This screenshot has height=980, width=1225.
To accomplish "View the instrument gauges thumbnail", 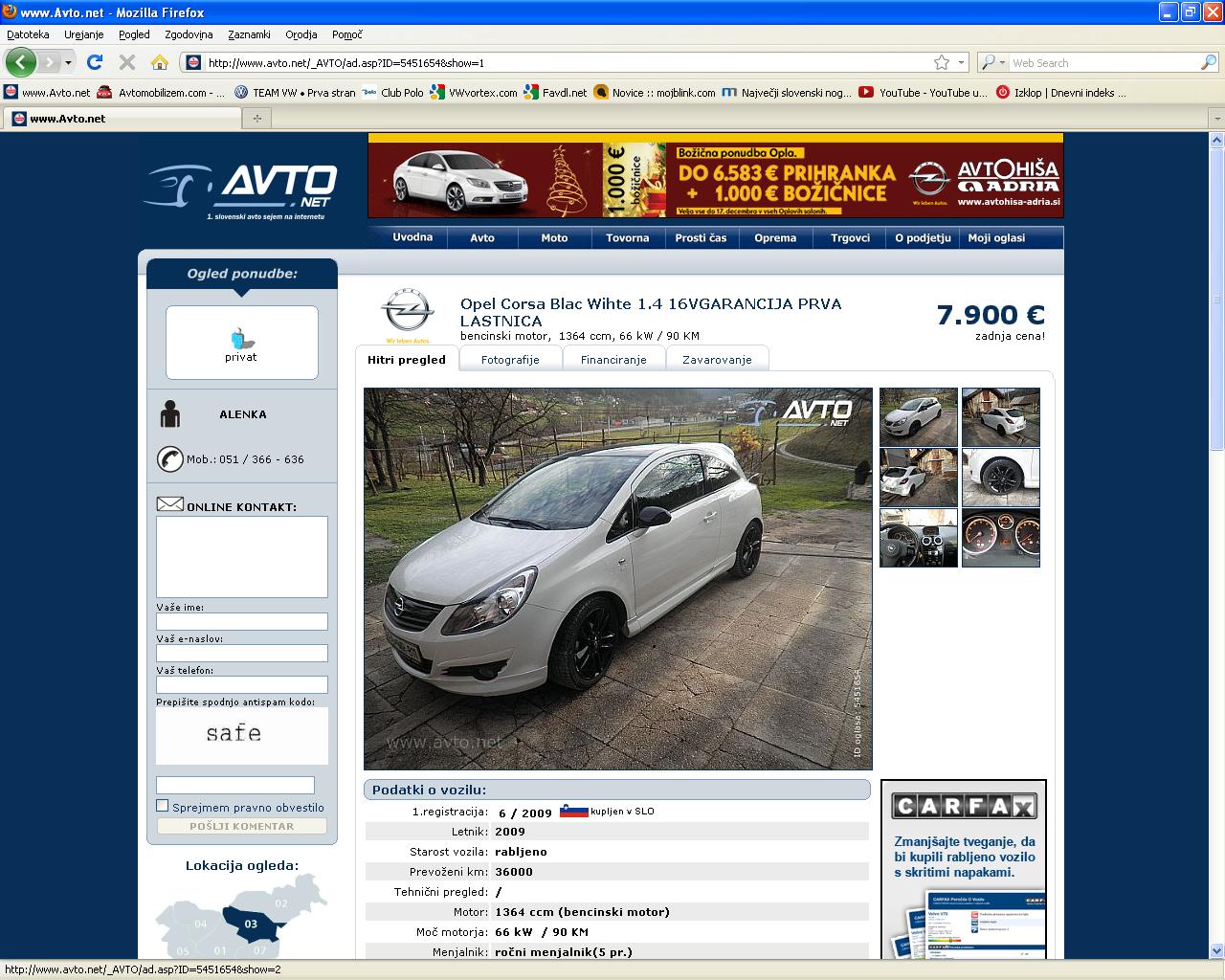I will point(1001,538).
